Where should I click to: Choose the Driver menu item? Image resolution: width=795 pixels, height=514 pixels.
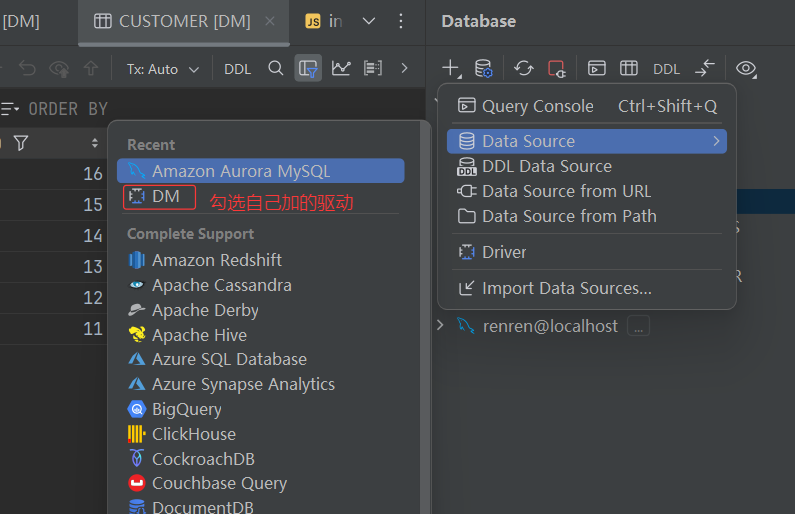[587, 252]
